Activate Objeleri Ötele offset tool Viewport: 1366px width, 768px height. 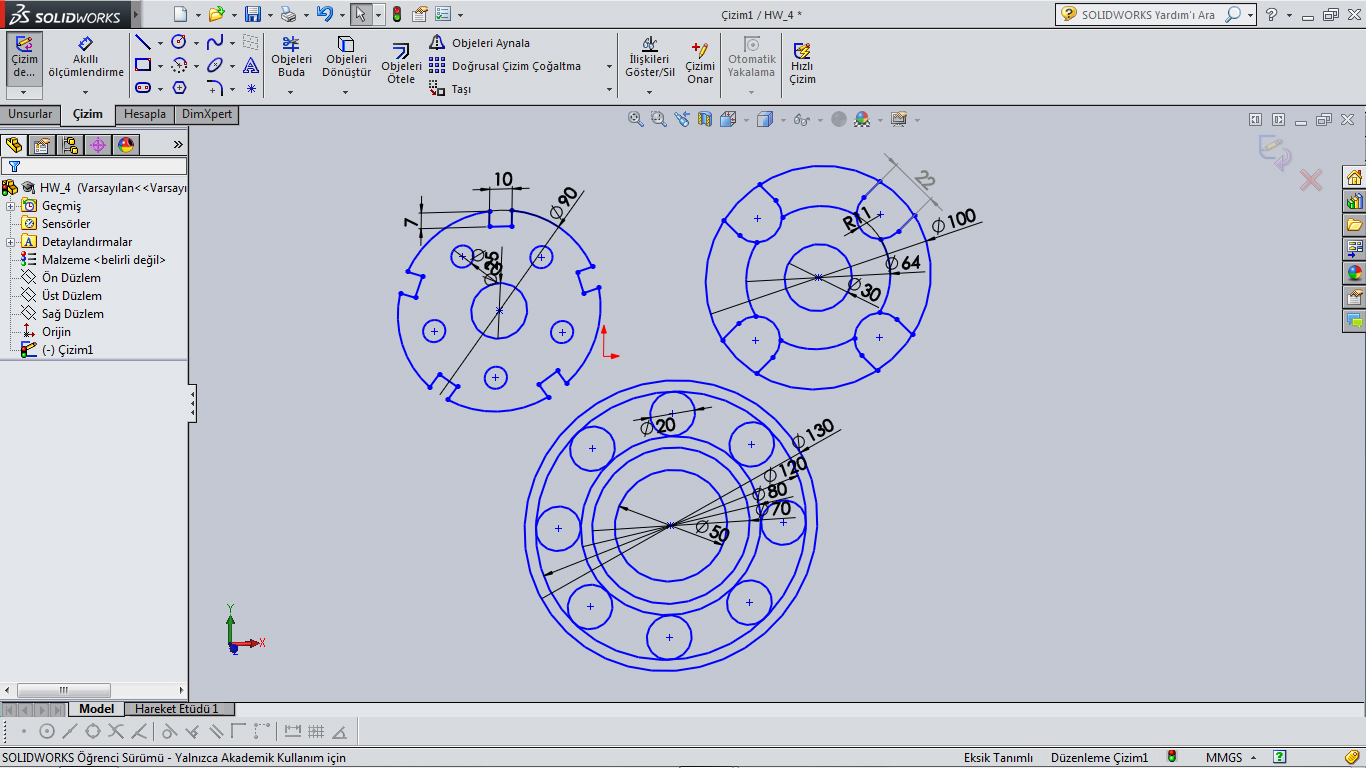pos(401,64)
